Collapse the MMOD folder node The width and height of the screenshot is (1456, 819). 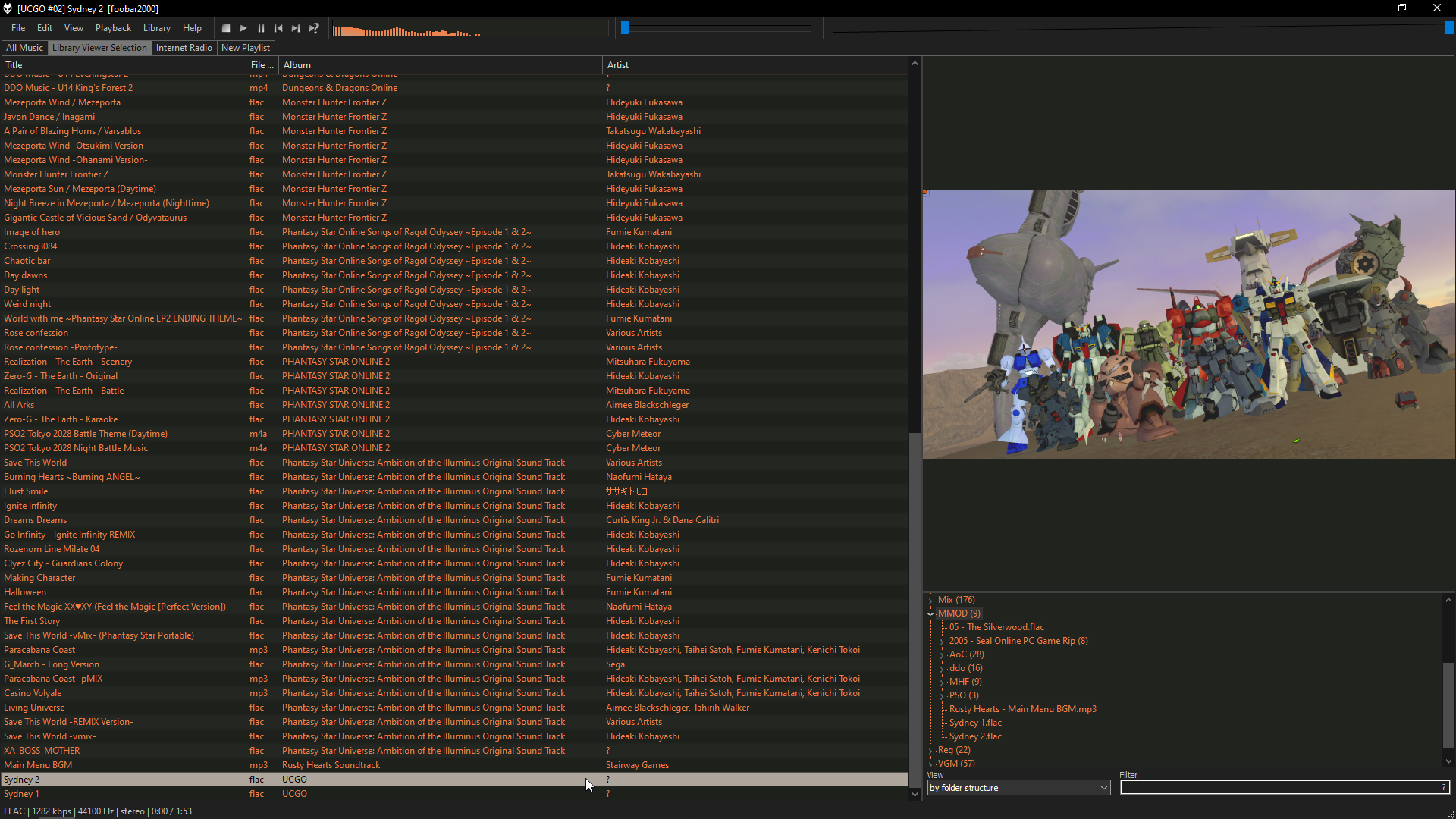coord(930,613)
